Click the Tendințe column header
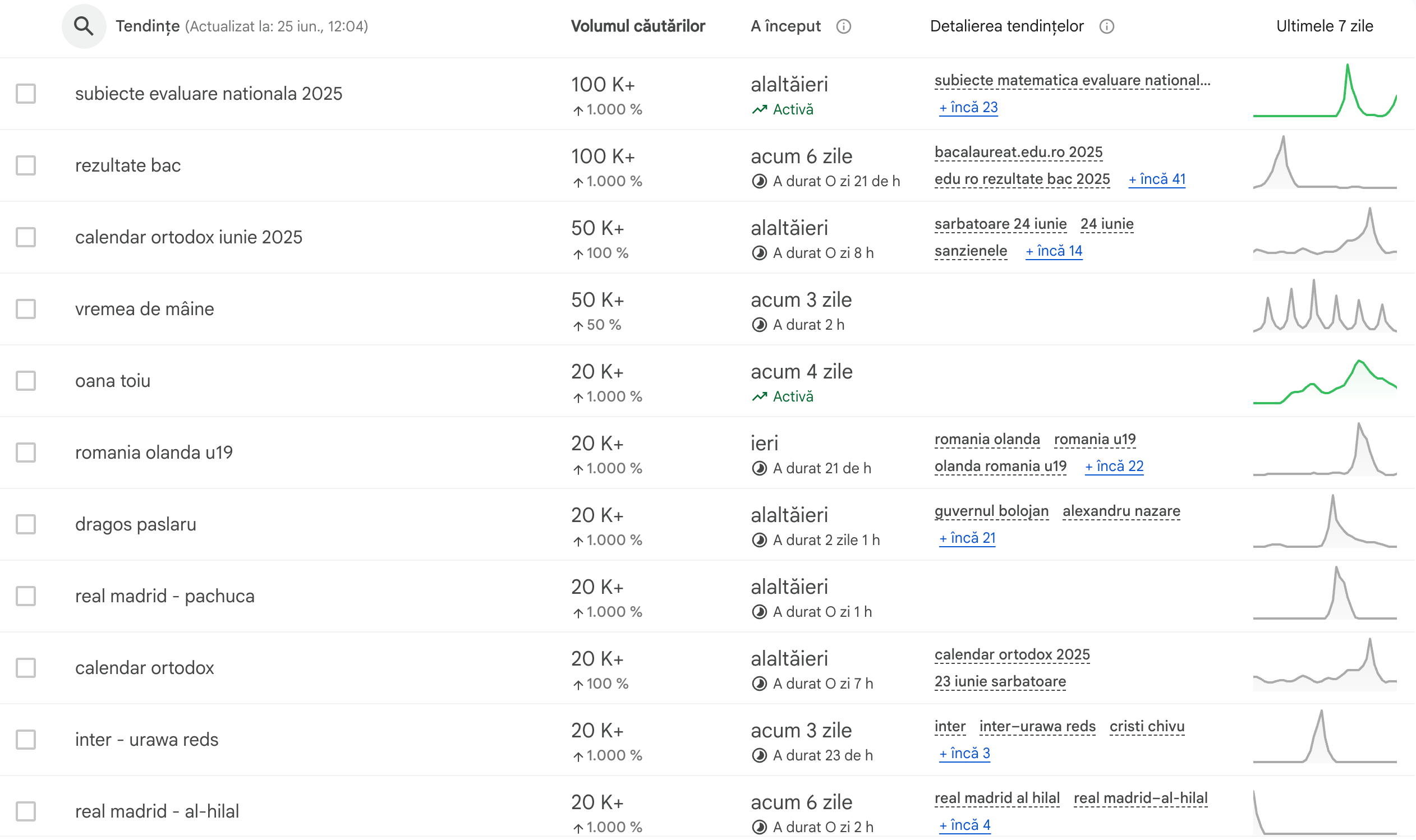1416x840 pixels. 148,26
